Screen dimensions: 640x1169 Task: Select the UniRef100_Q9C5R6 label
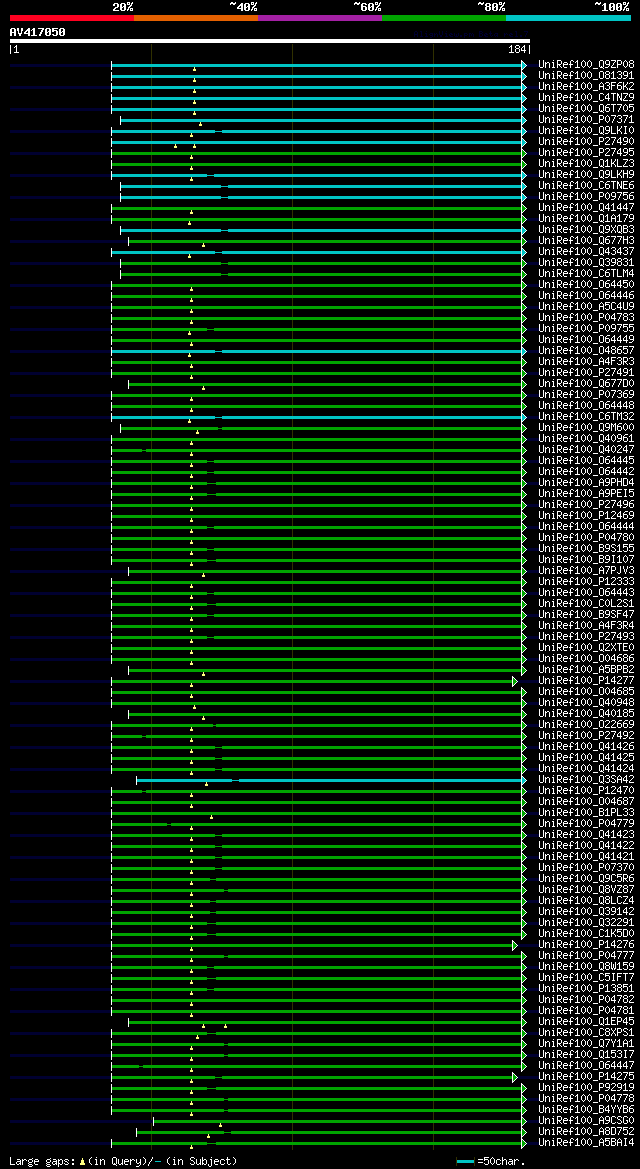pos(586,878)
